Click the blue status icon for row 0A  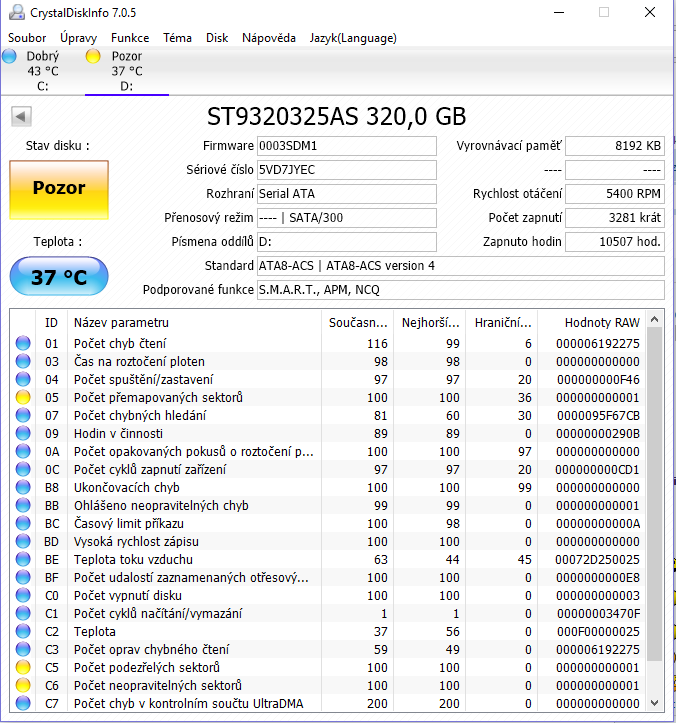click(x=23, y=451)
